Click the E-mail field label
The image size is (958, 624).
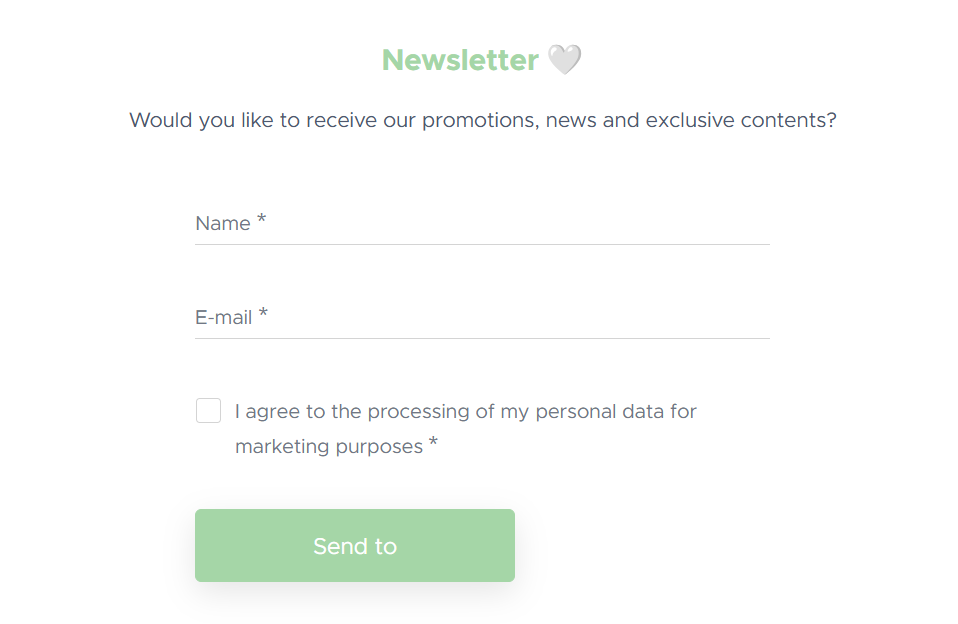click(222, 317)
